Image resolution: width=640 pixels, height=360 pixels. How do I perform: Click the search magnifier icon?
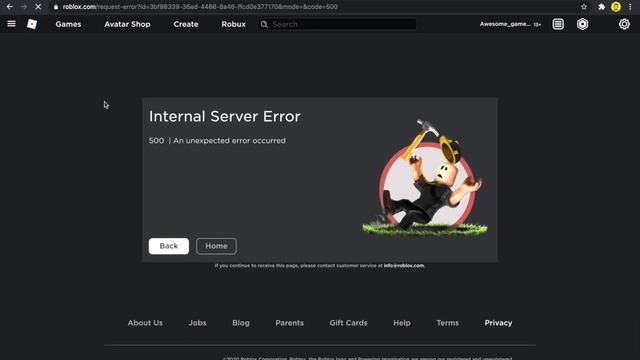pos(264,24)
